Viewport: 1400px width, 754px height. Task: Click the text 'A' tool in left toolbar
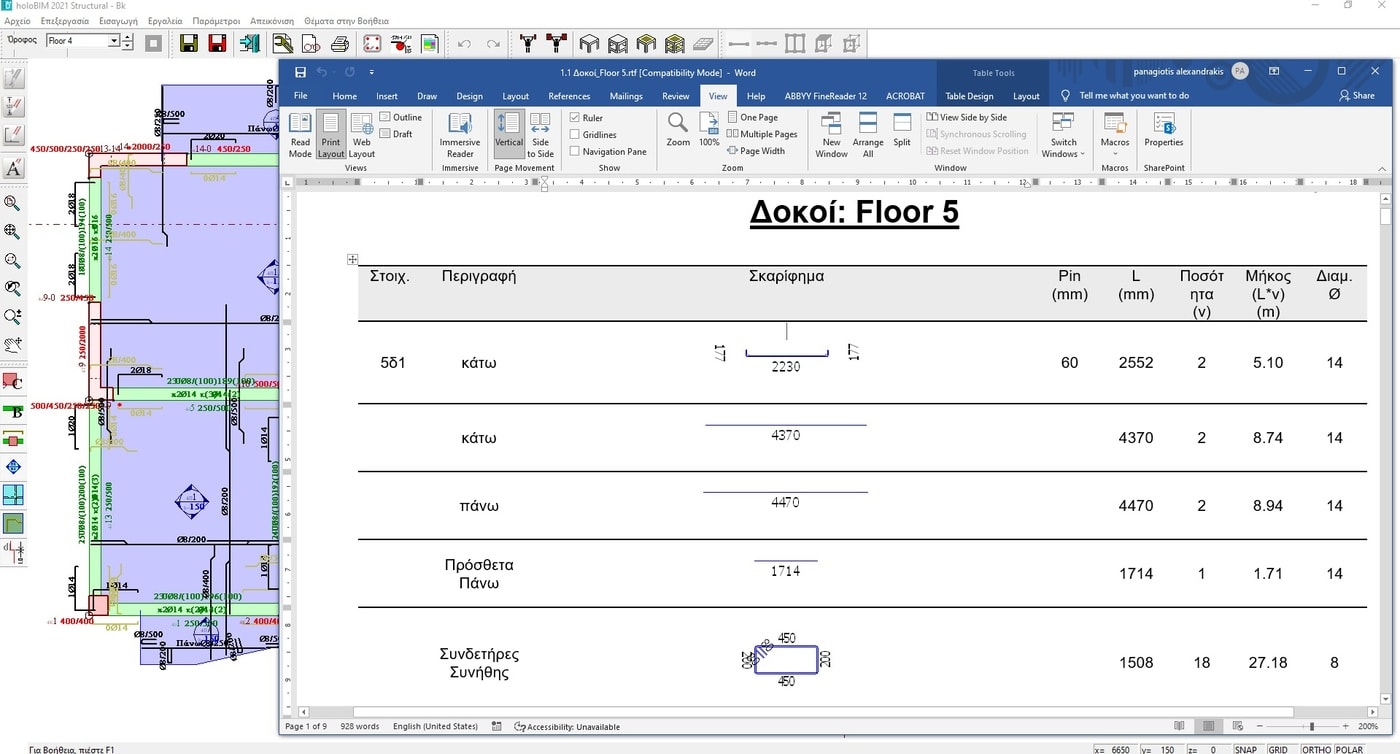[x=14, y=168]
